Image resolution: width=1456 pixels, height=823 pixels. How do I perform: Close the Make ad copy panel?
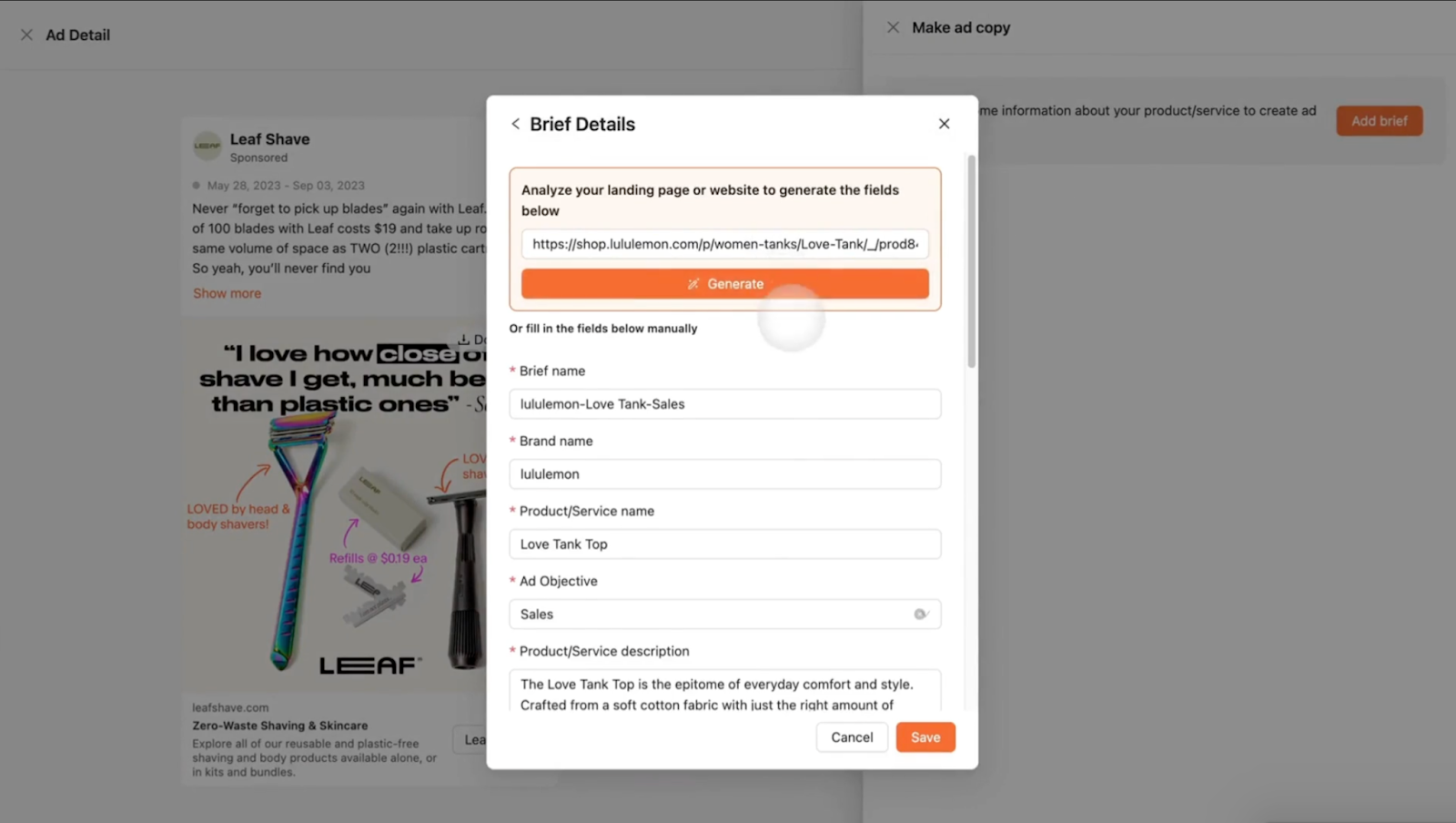pyautogui.click(x=893, y=27)
